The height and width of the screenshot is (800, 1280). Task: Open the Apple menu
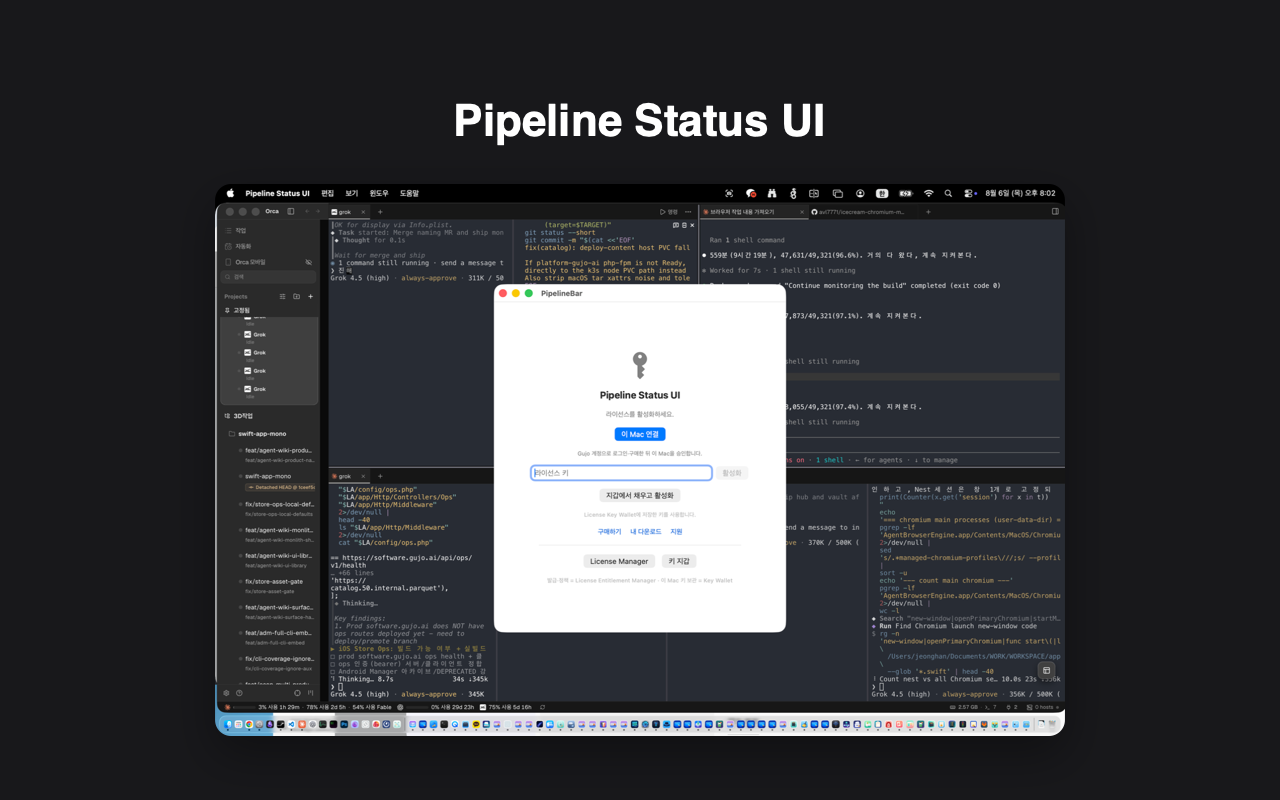point(230,193)
